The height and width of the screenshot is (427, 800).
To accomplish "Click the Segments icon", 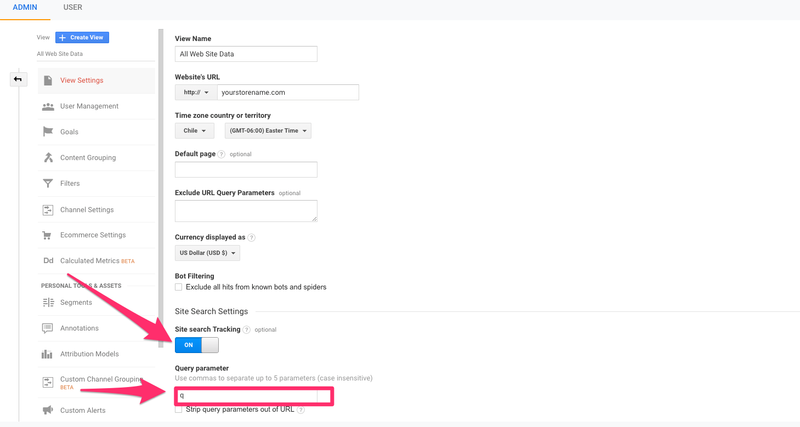I will 48,303.
